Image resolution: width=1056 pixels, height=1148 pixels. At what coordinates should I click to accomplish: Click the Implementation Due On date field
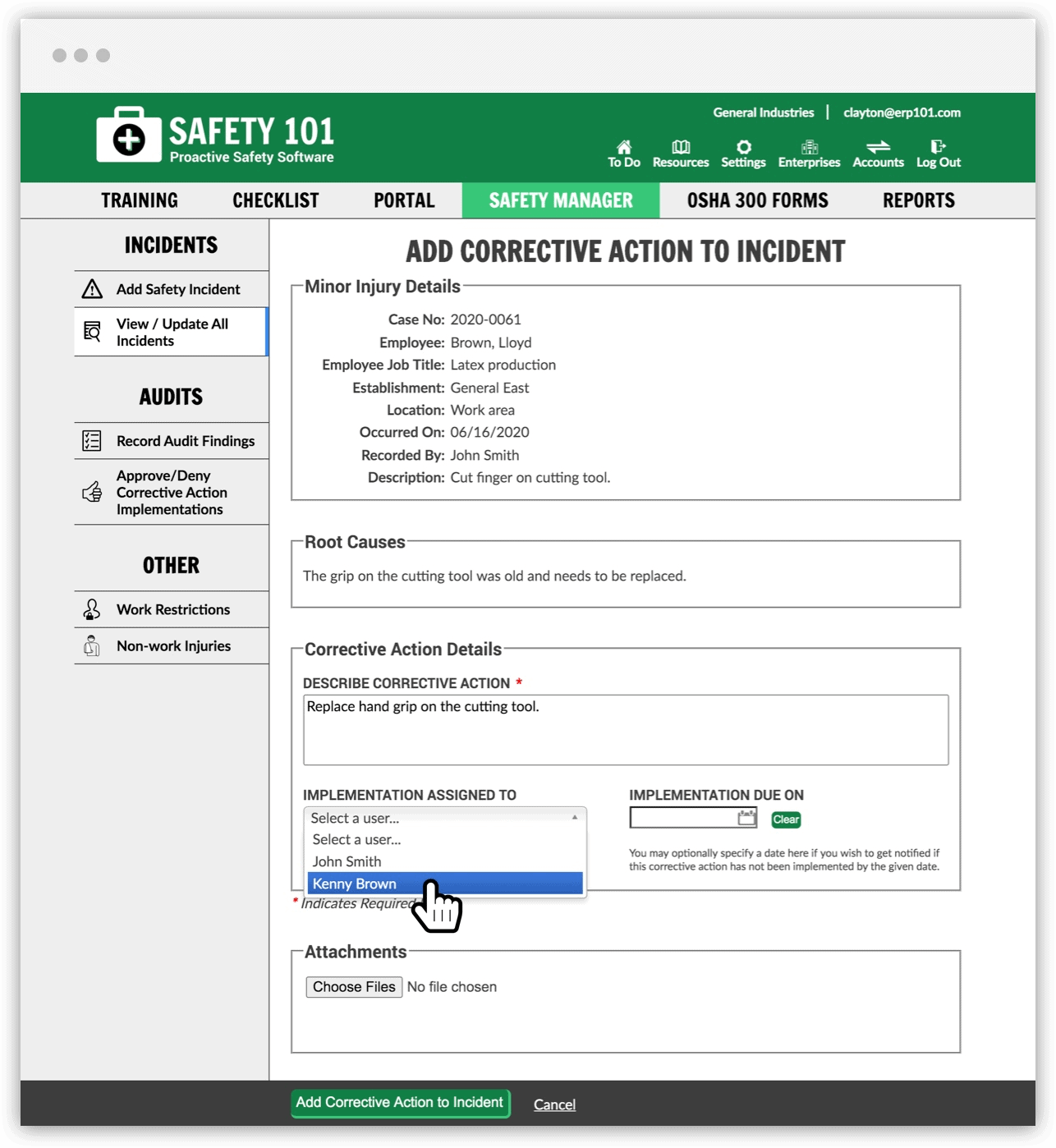693,818
